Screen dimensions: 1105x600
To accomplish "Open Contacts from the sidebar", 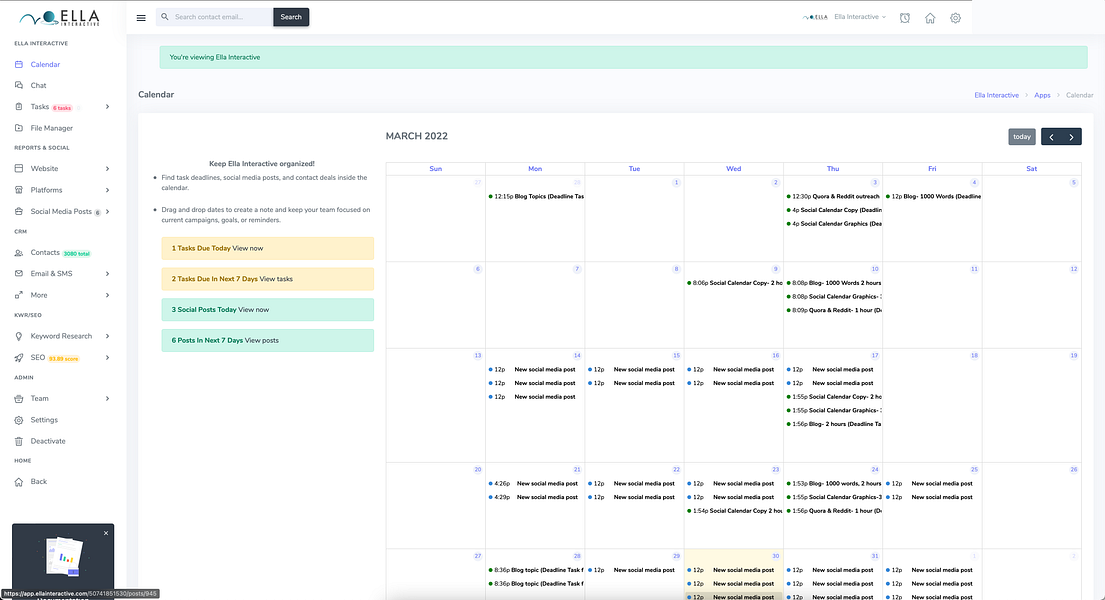I will tap(45, 252).
